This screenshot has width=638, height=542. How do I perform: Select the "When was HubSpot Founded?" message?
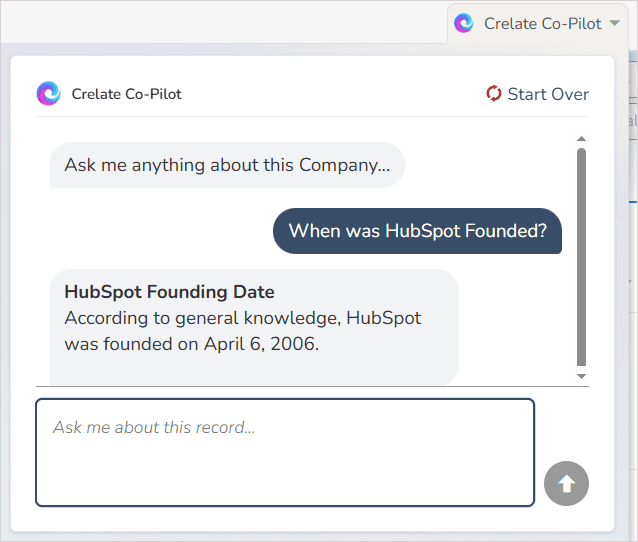coord(417,231)
